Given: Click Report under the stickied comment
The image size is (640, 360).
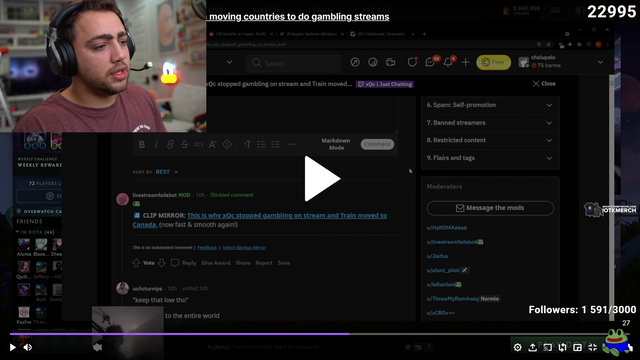Looking at the screenshot, I should coord(264,263).
